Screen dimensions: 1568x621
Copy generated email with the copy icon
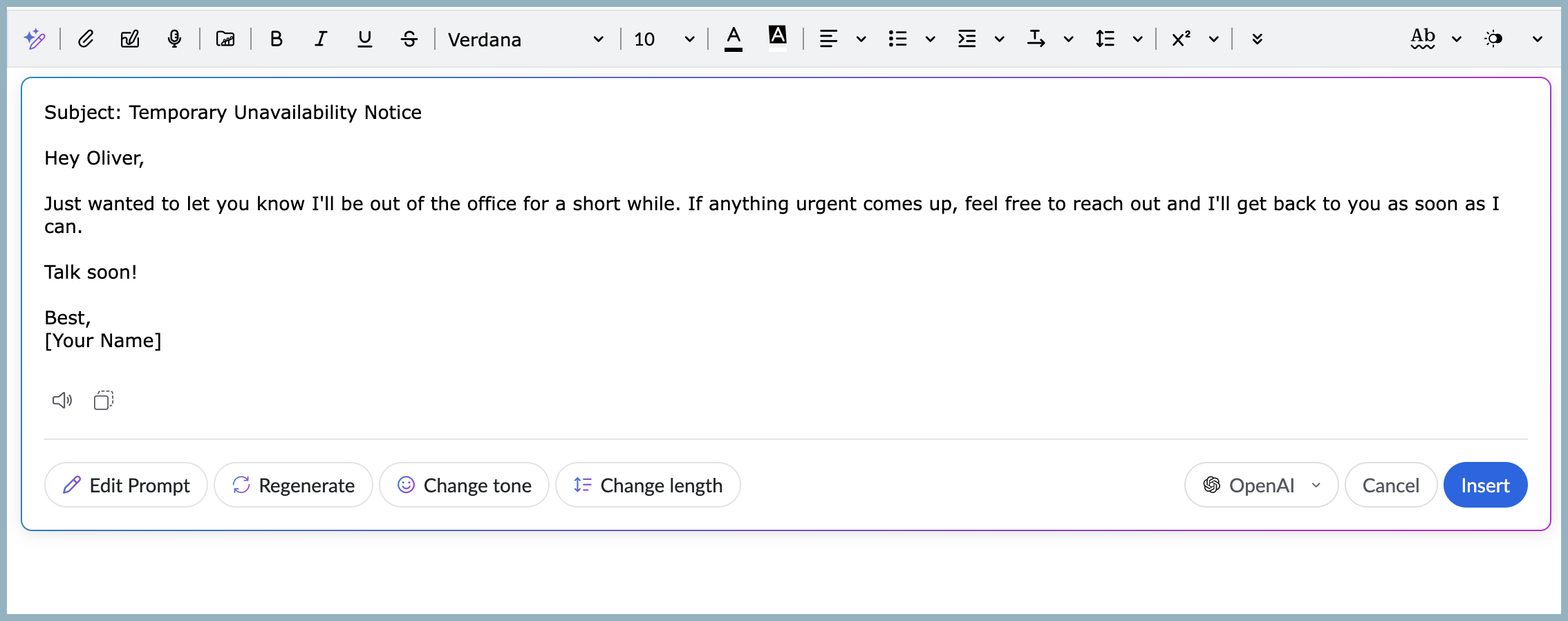(104, 400)
